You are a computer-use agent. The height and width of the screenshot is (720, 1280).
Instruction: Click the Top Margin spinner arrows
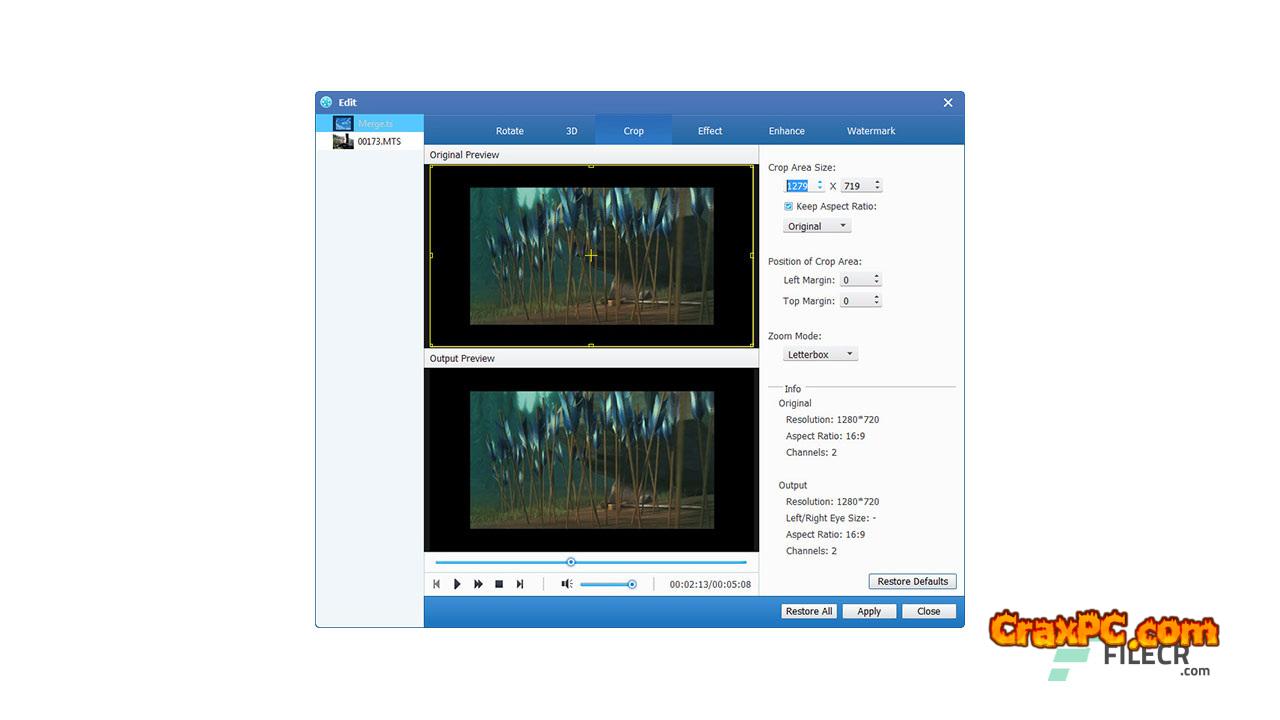tap(877, 301)
